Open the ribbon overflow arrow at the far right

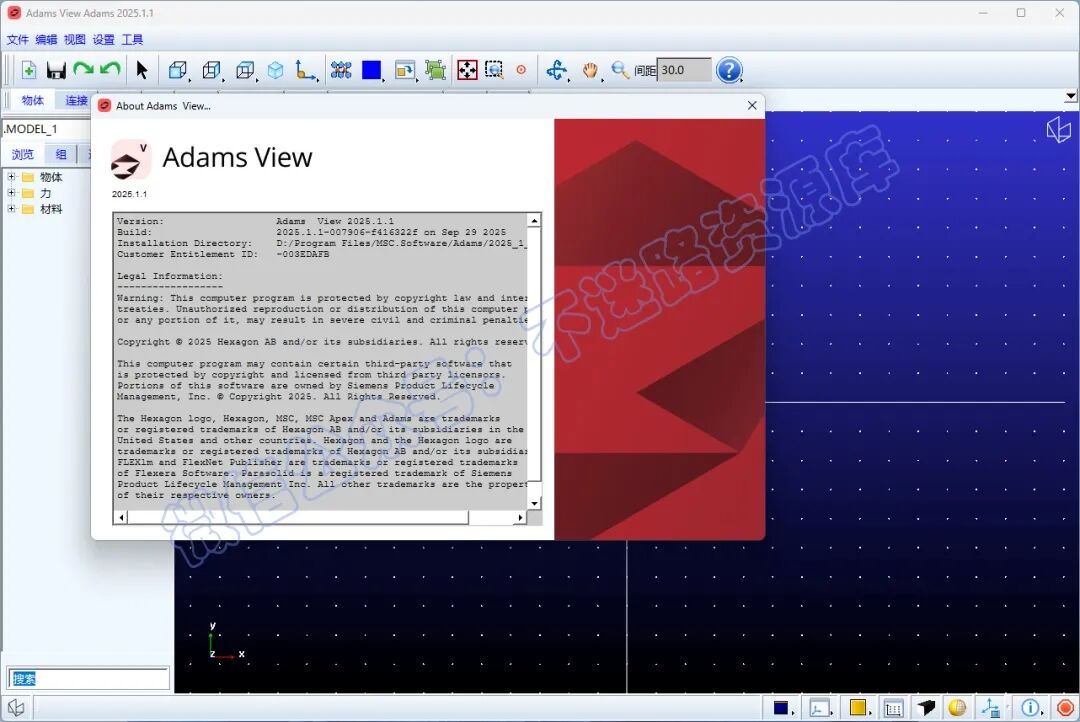[1070, 97]
